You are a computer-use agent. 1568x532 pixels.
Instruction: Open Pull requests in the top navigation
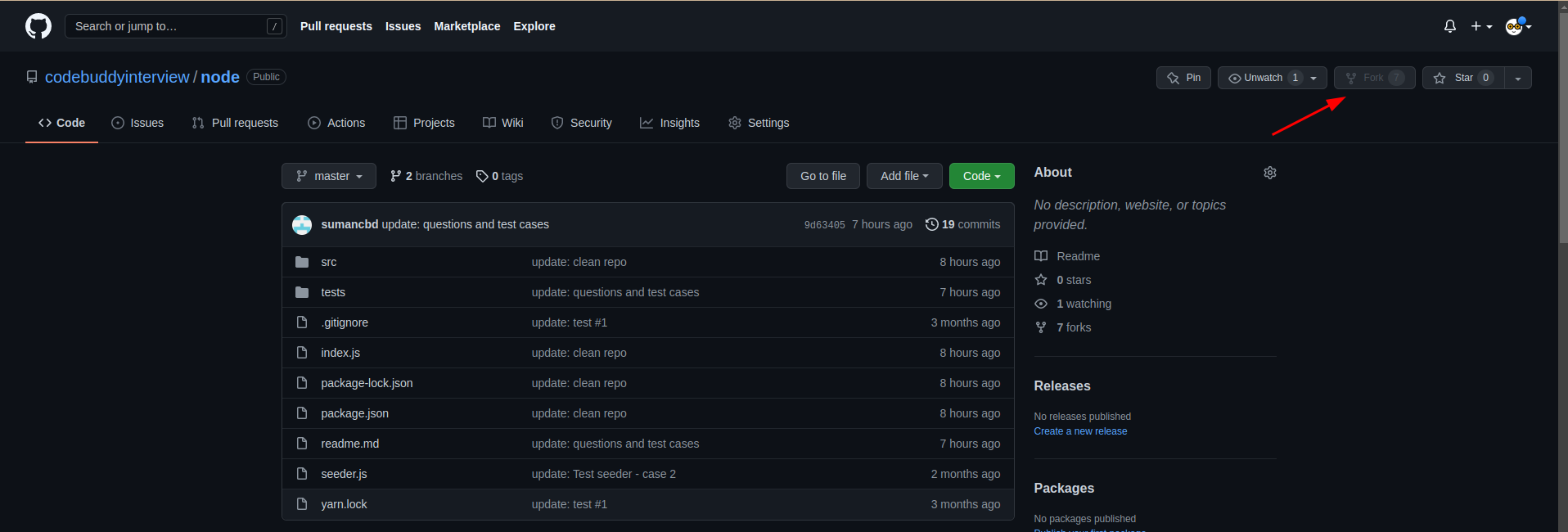[336, 26]
